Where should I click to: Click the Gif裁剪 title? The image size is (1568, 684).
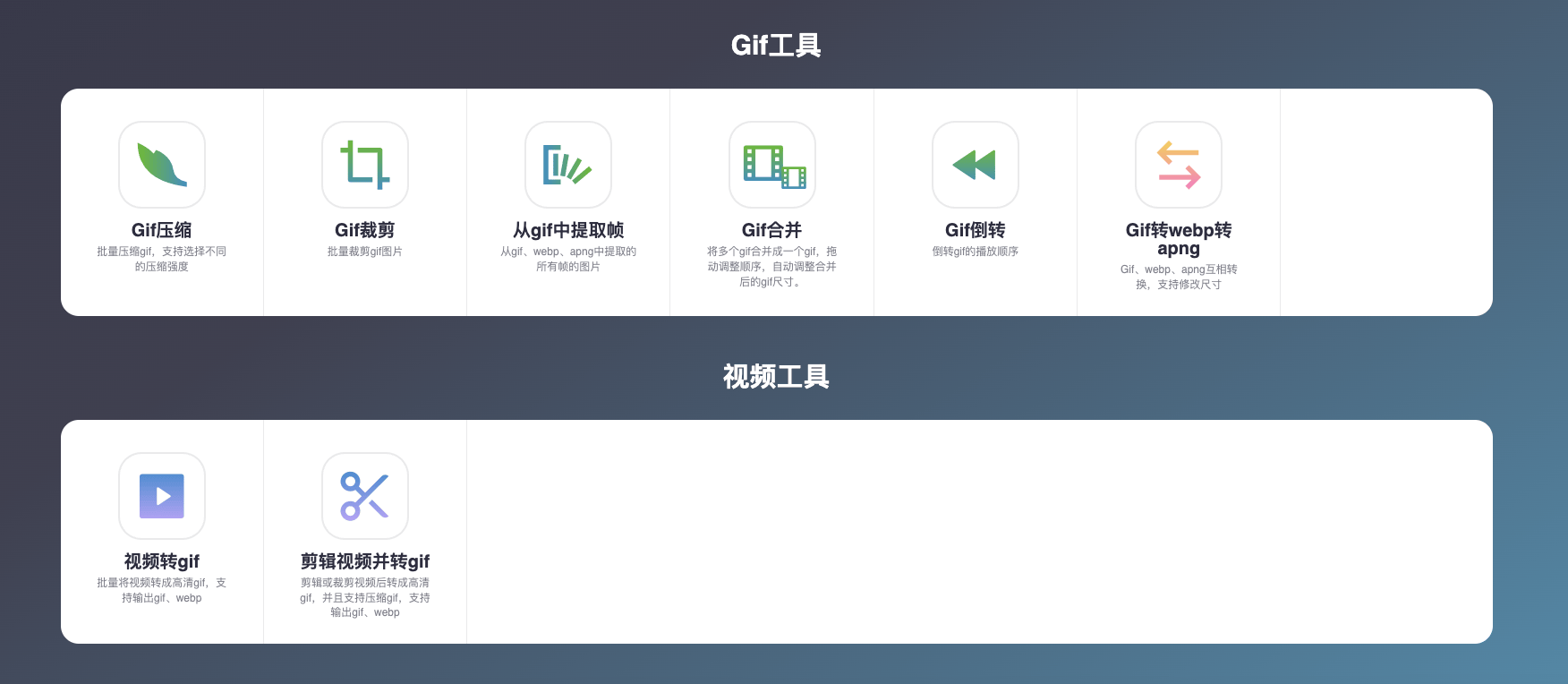coord(365,230)
